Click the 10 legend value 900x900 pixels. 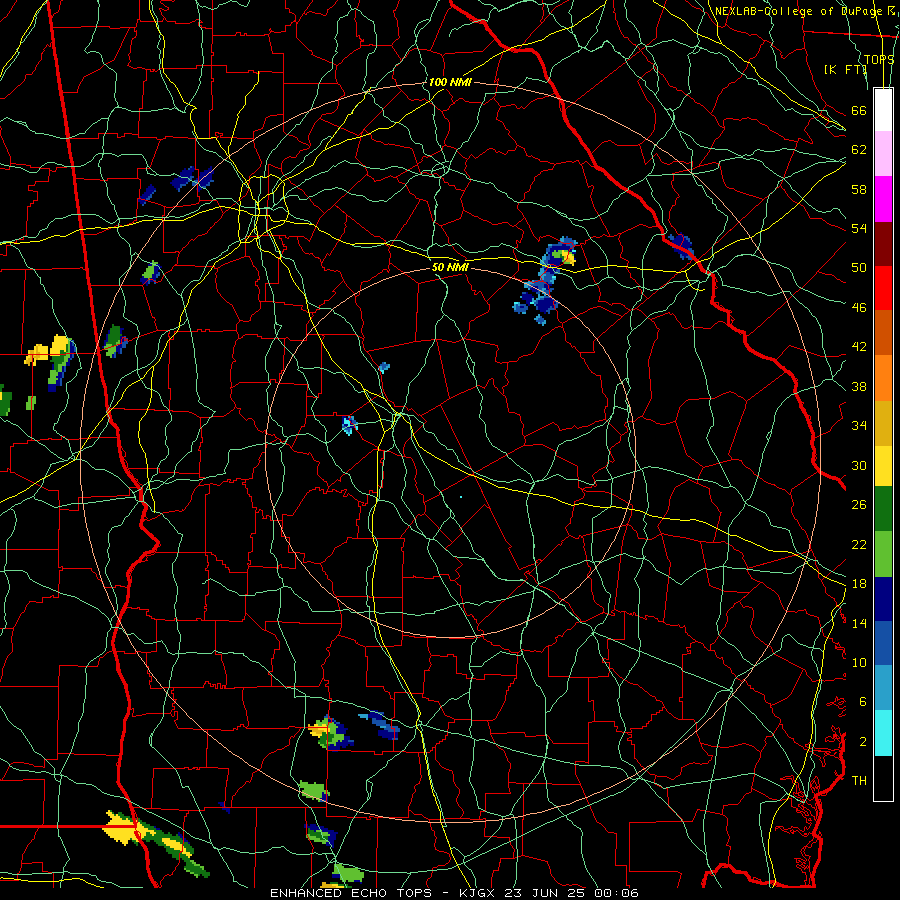pos(859,662)
